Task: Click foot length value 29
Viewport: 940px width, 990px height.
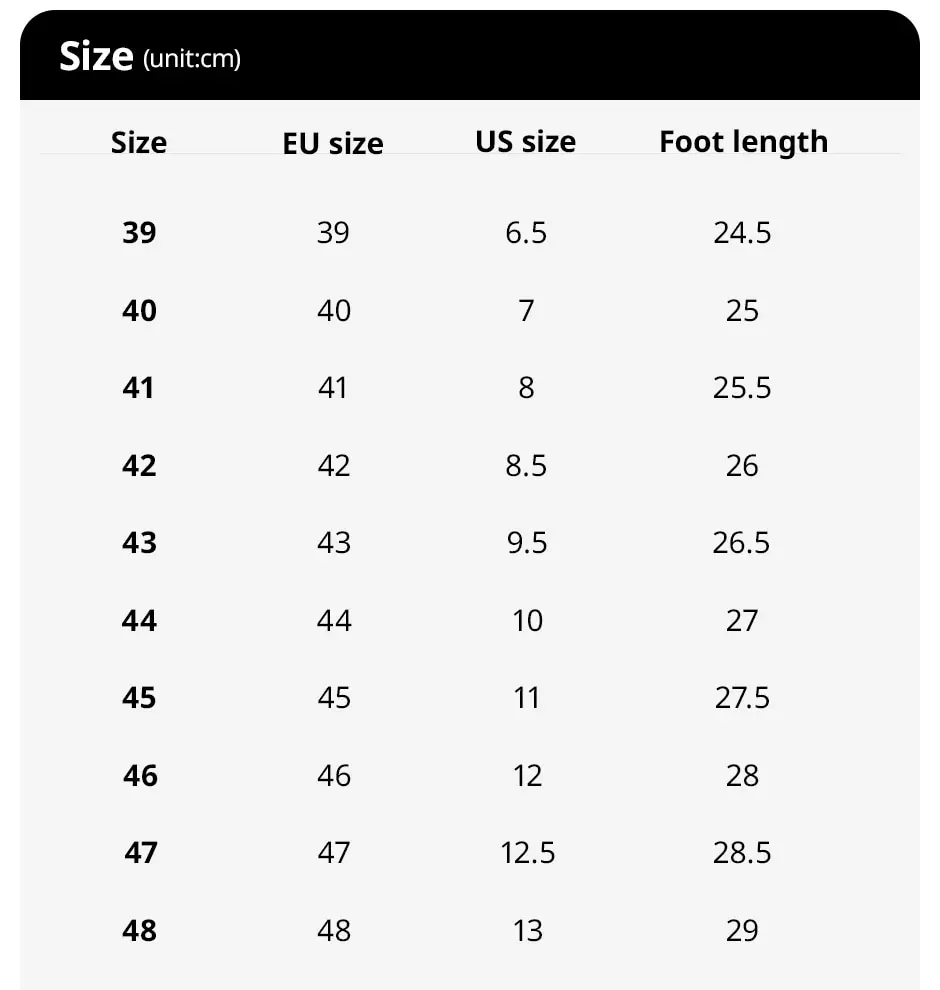Action: pos(742,931)
